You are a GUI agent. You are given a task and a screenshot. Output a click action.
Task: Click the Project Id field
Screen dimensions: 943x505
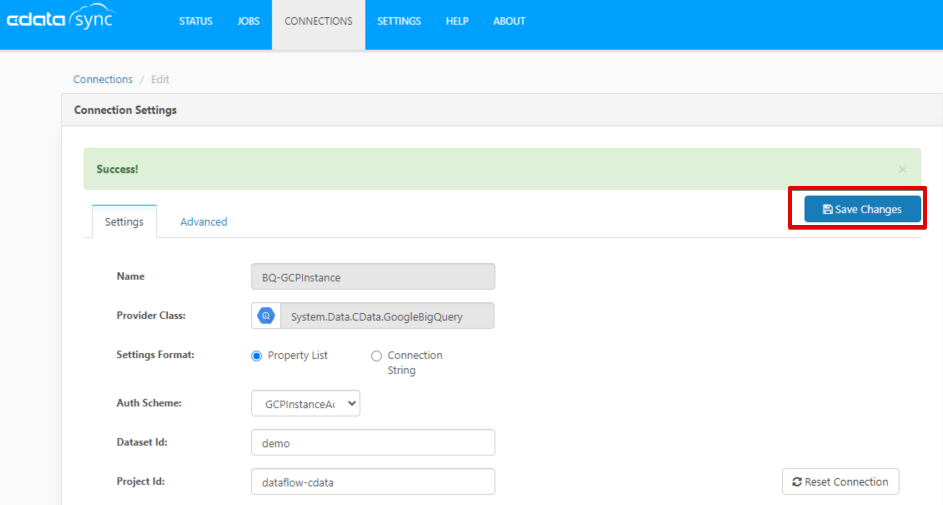[373, 482]
